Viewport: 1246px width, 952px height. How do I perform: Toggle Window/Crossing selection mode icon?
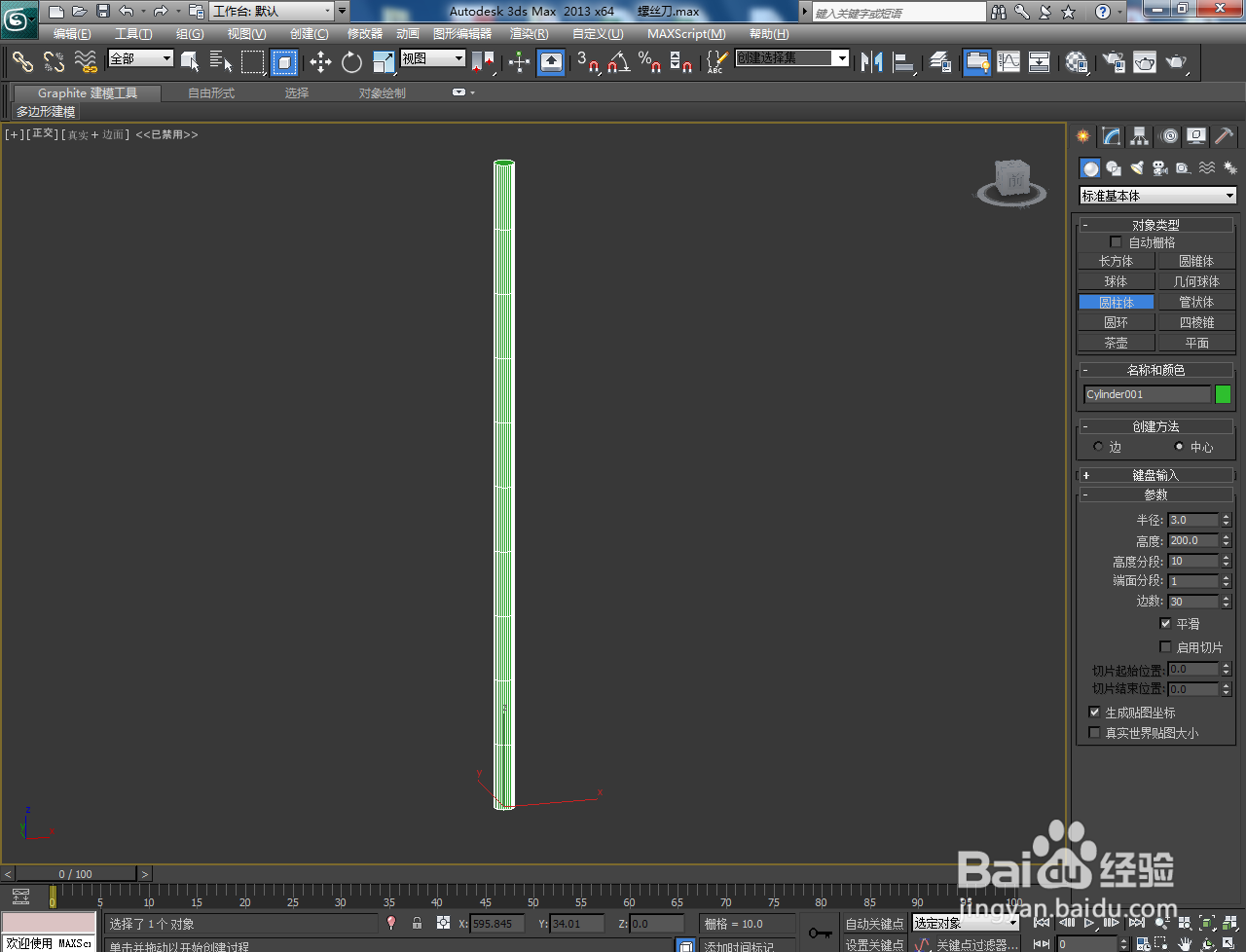click(x=283, y=62)
